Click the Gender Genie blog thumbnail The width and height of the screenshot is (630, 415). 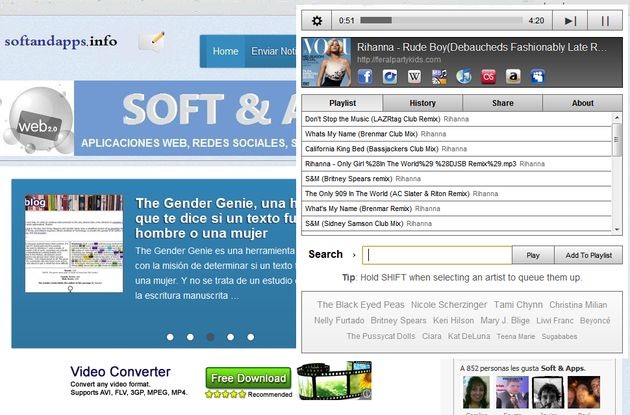click(74, 243)
